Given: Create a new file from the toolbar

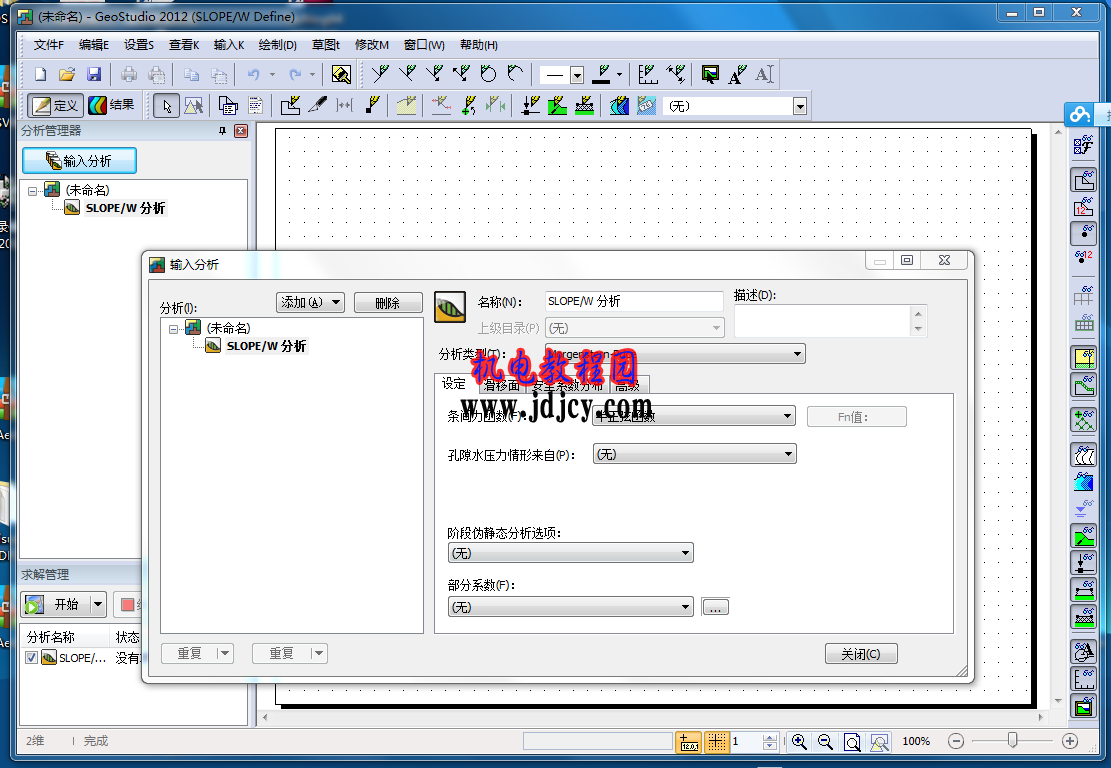Looking at the screenshot, I should point(40,74).
